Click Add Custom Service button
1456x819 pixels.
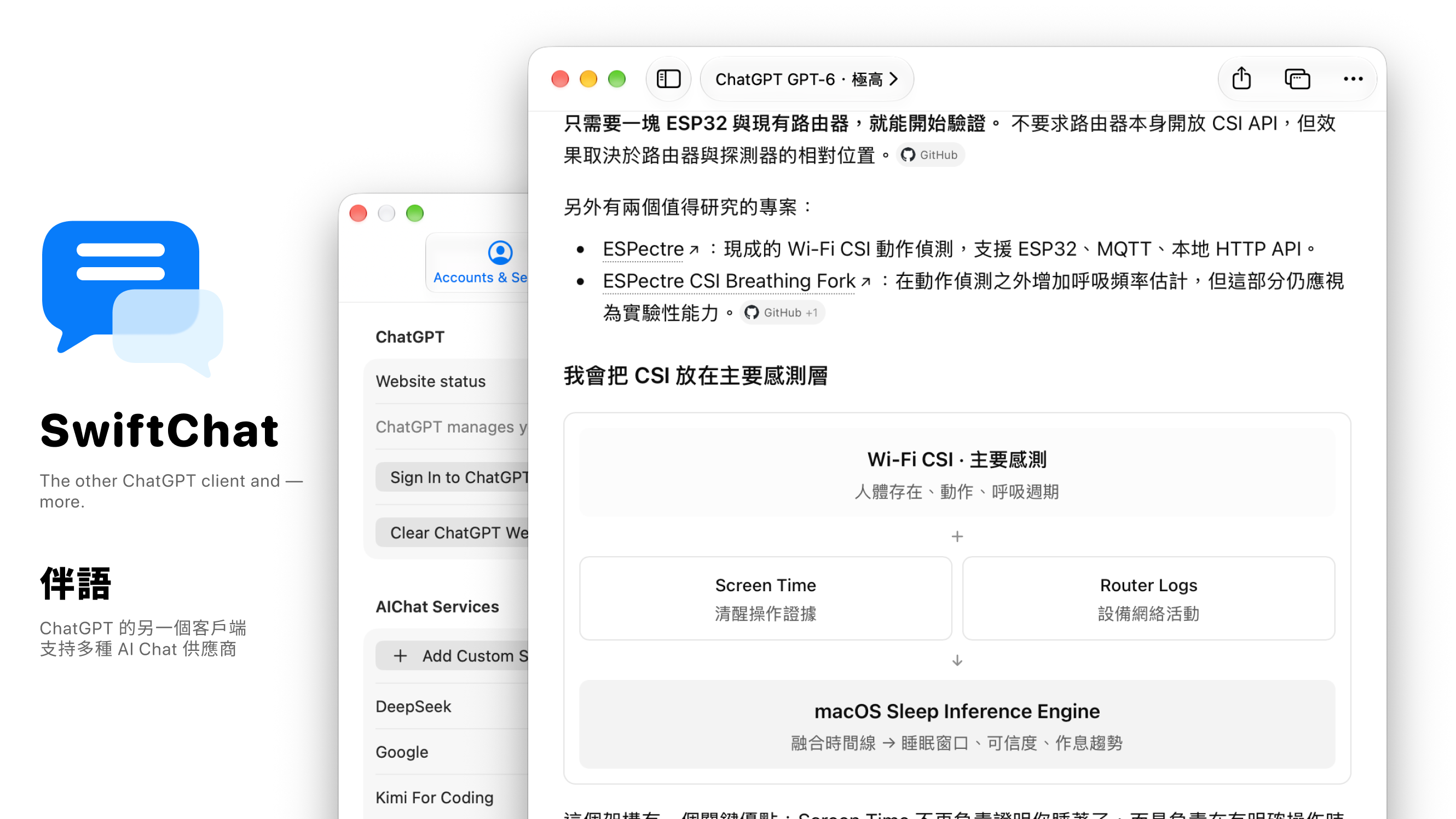tap(453, 656)
